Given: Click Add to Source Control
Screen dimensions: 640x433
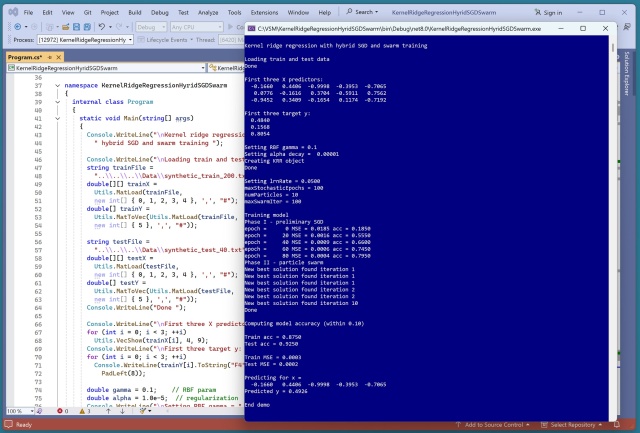Looking at the screenshot, I should (494, 424).
